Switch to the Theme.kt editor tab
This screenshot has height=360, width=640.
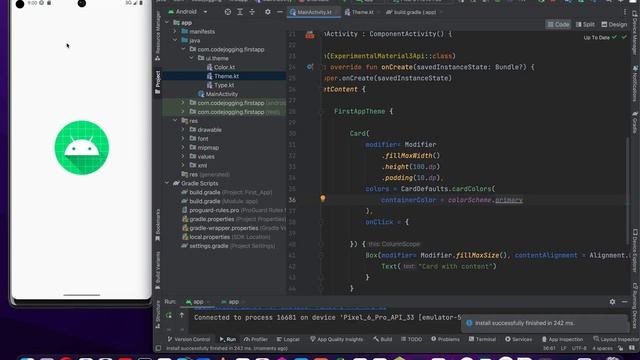(x=361, y=12)
